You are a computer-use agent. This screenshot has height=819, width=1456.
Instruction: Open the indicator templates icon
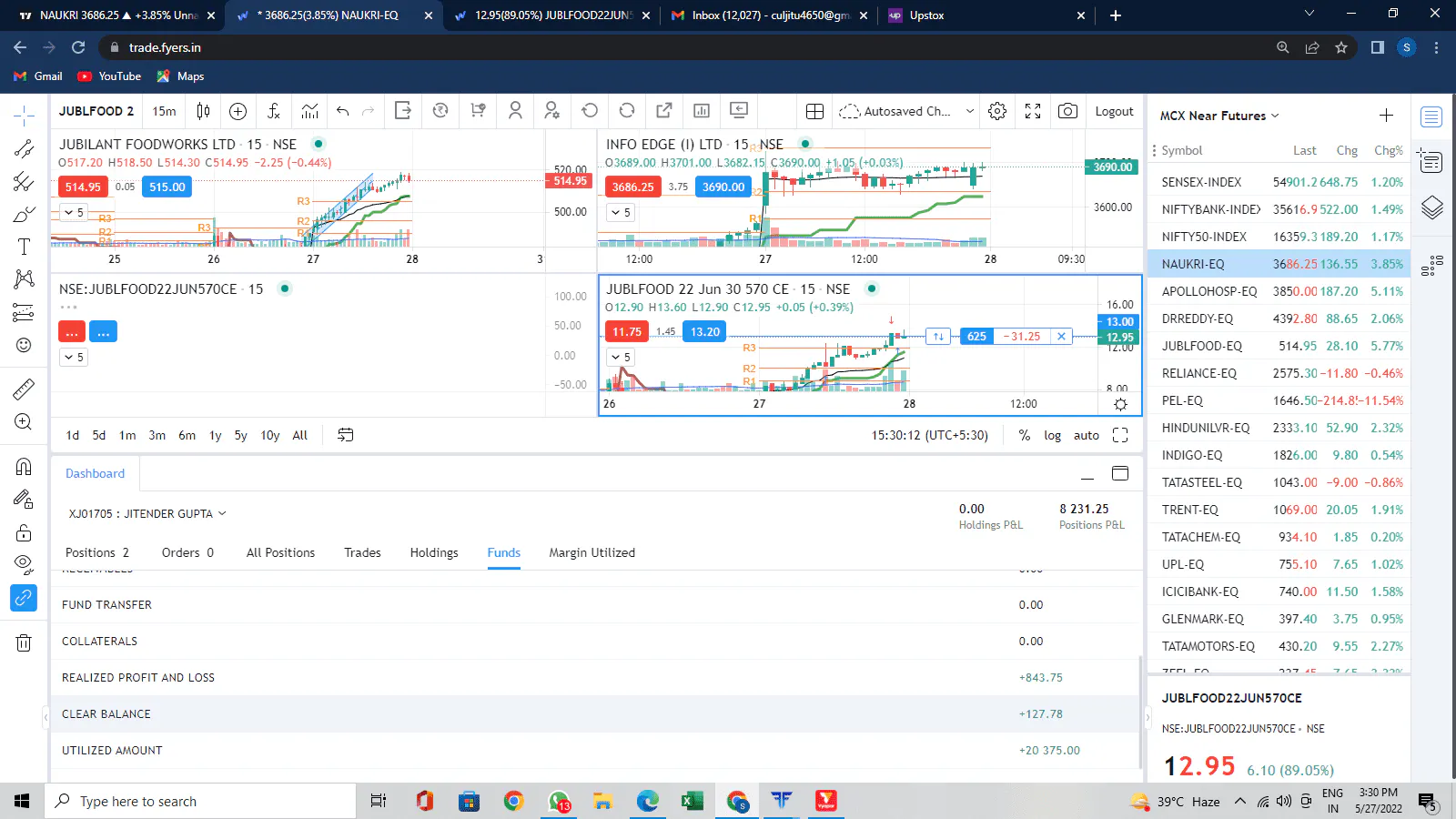coord(310,111)
